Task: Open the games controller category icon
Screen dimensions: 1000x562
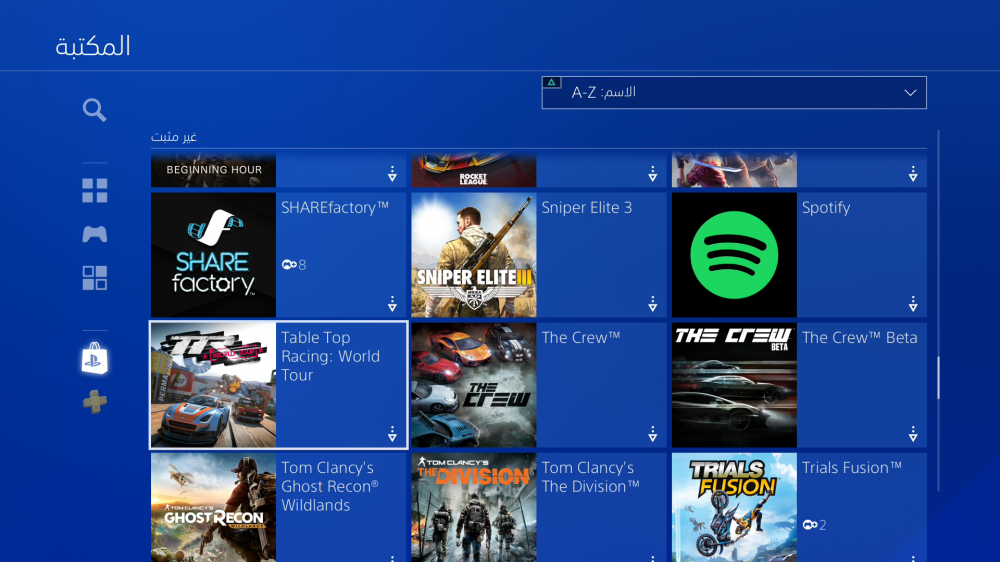Action: (x=95, y=234)
